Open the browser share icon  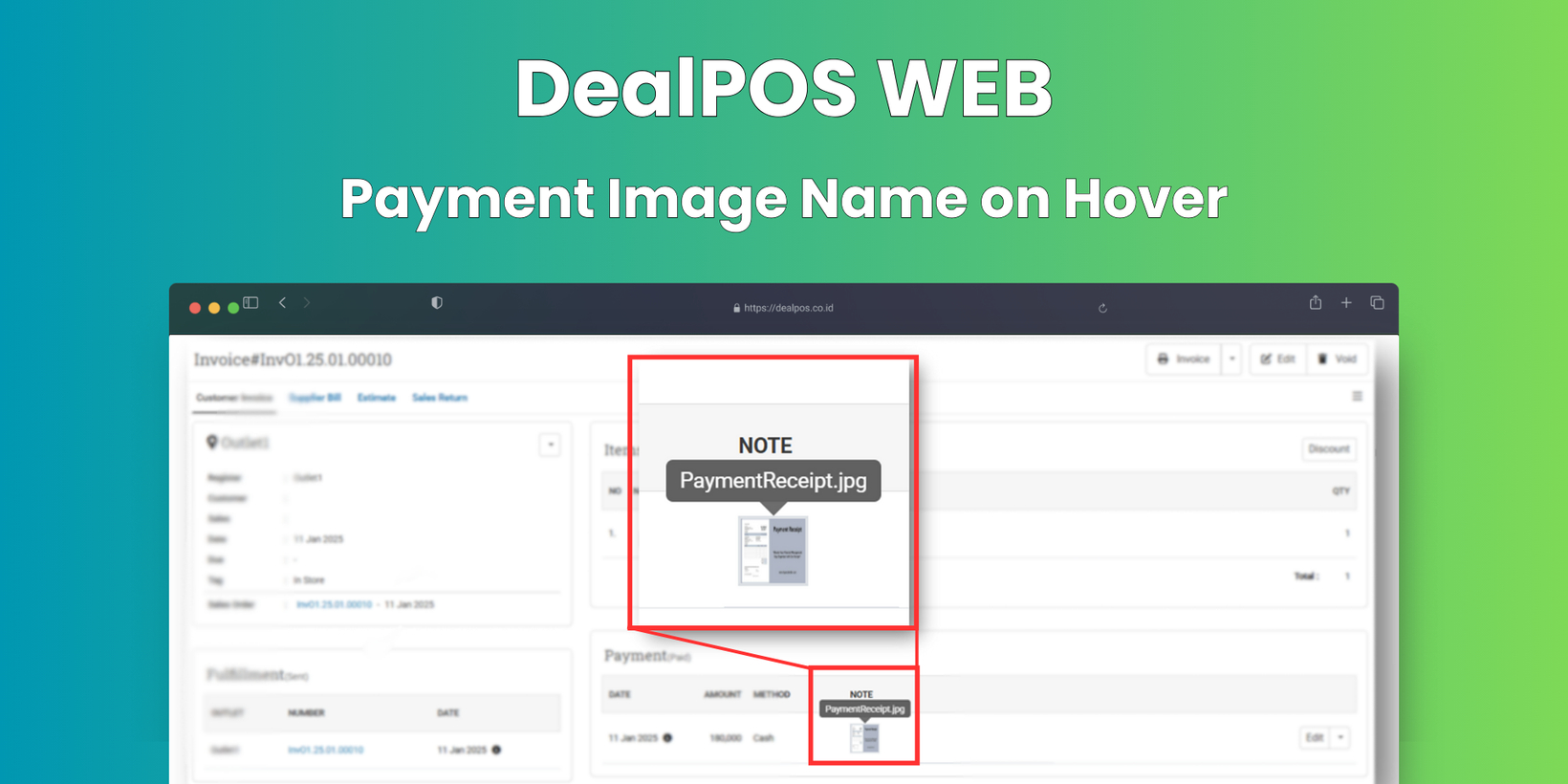pos(1316,302)
